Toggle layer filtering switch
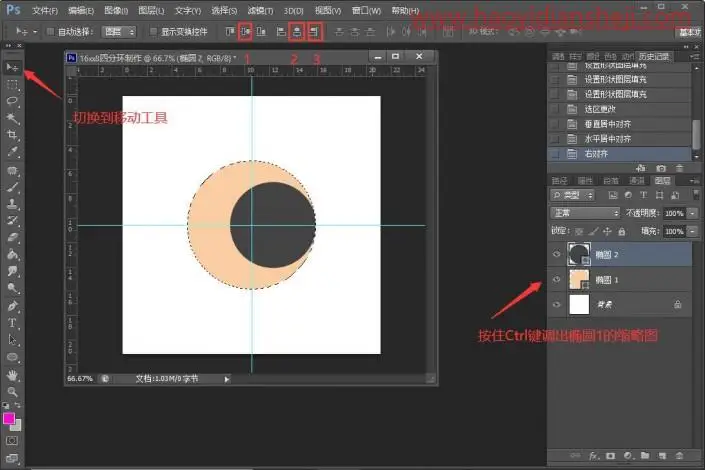705x470 pixels. (x=696, y=195)
